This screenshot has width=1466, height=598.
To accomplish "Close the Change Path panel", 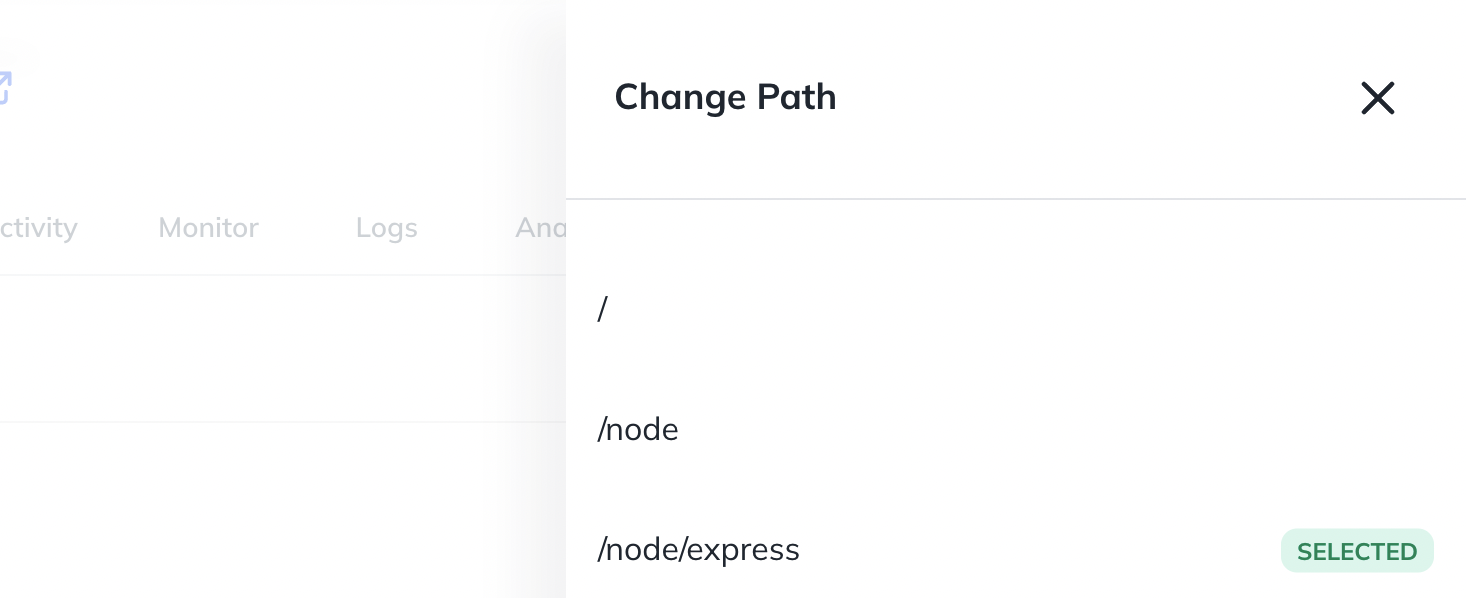I will coord(1377,98).
